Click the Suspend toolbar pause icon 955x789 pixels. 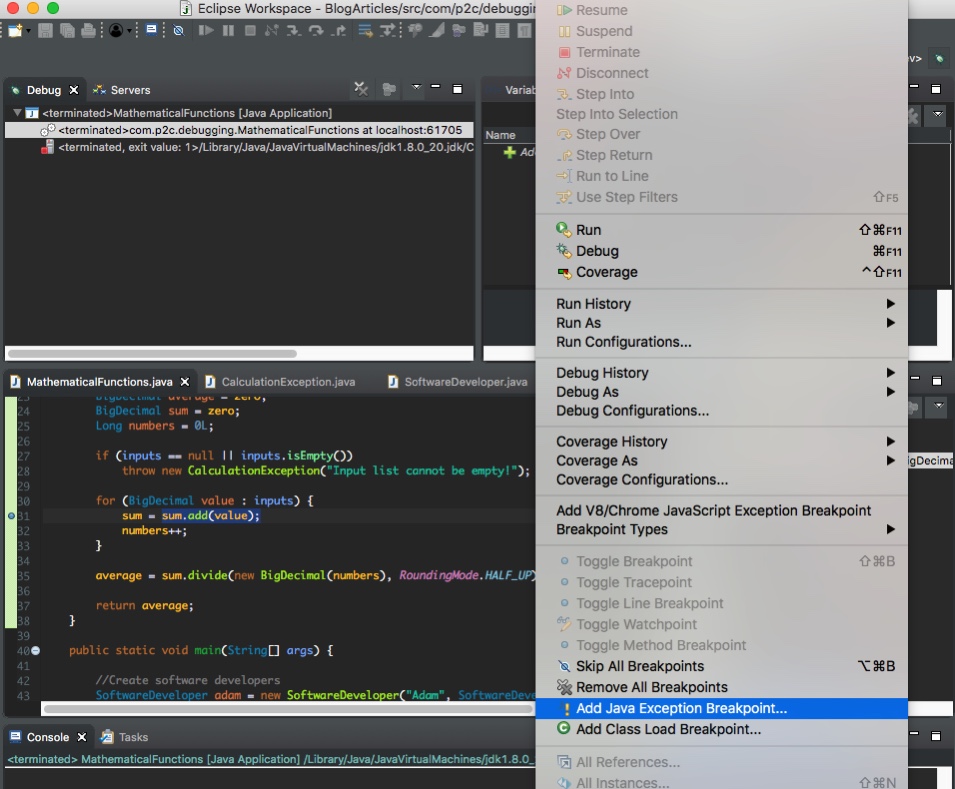click(228, 30)
